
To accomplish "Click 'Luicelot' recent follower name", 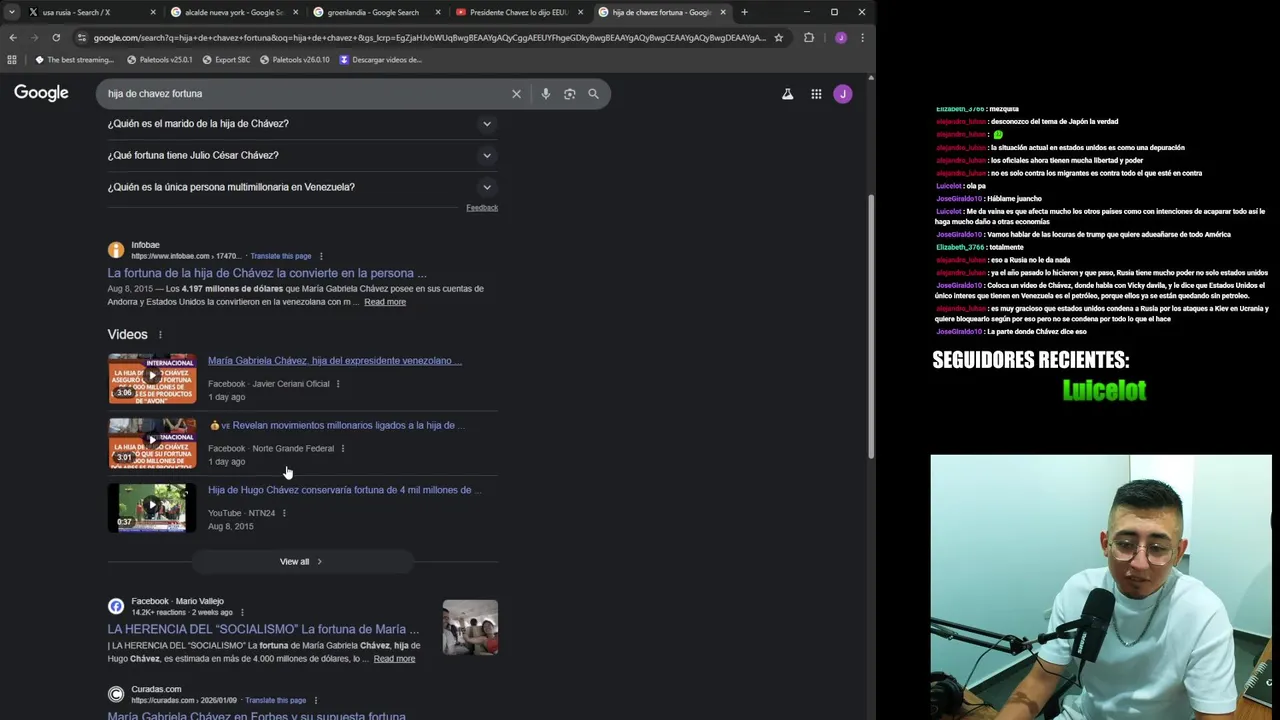I will point(1104,391).
